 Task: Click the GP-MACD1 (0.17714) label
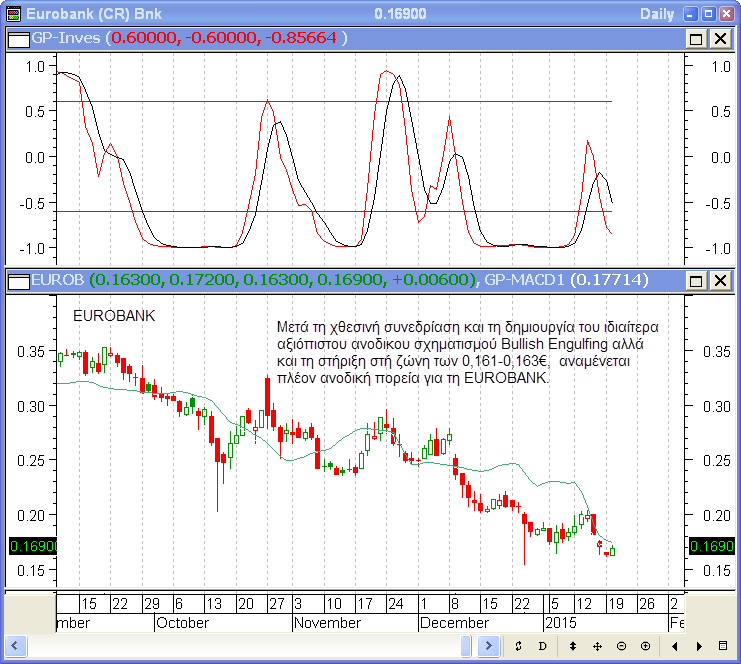[x=566, y=280]
